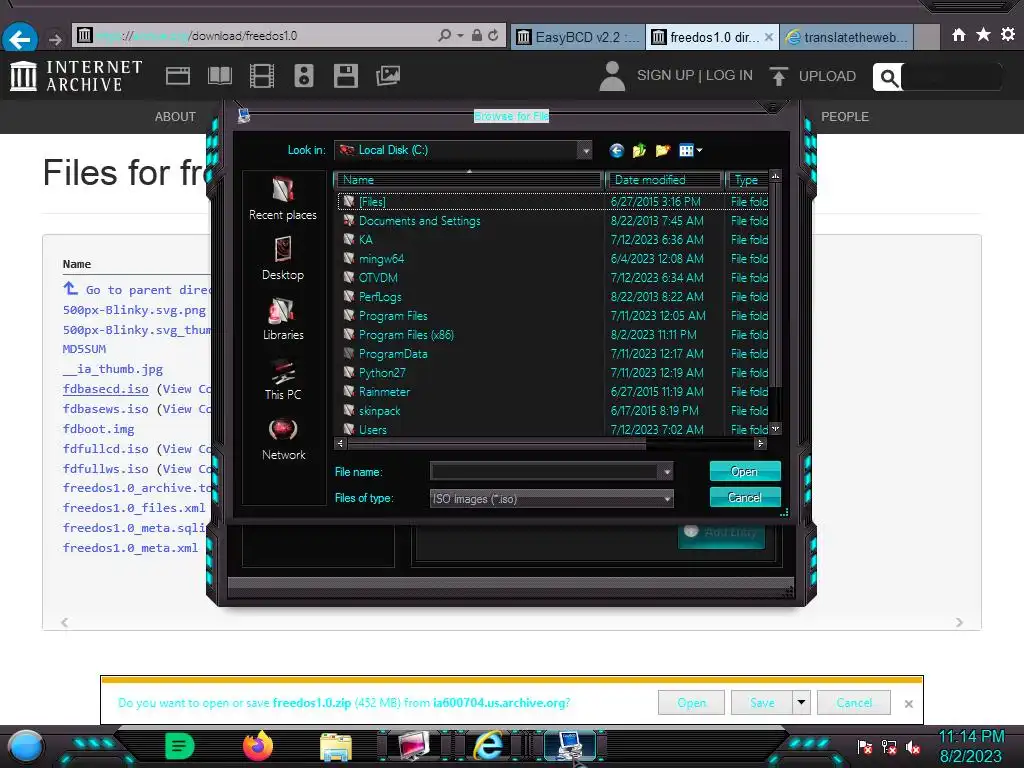Open Internet Archive texts book icon
1024x768 pixels.
point(219,76)
